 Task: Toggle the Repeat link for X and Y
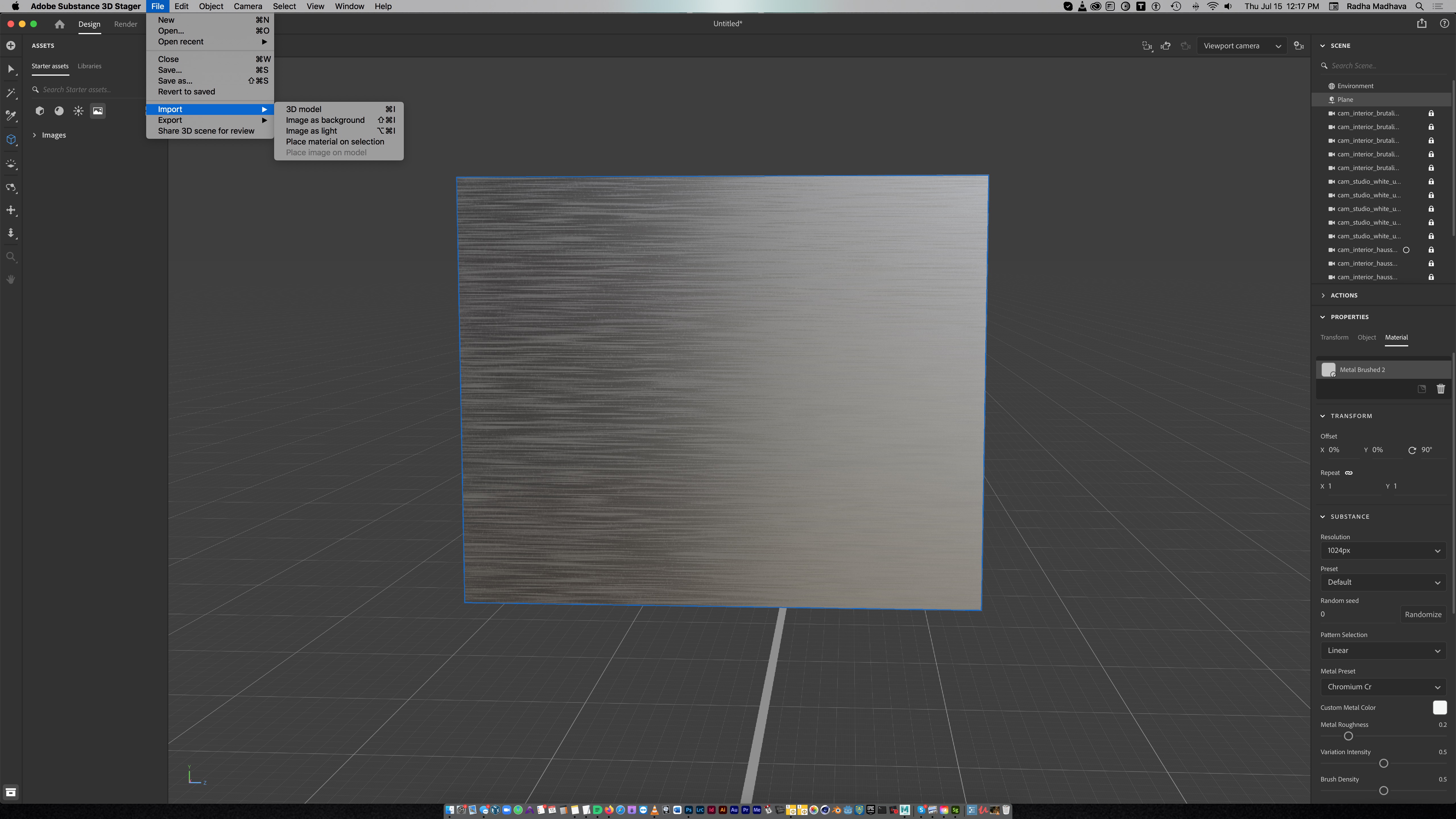pyautogui.click(x=1348, y=473)
